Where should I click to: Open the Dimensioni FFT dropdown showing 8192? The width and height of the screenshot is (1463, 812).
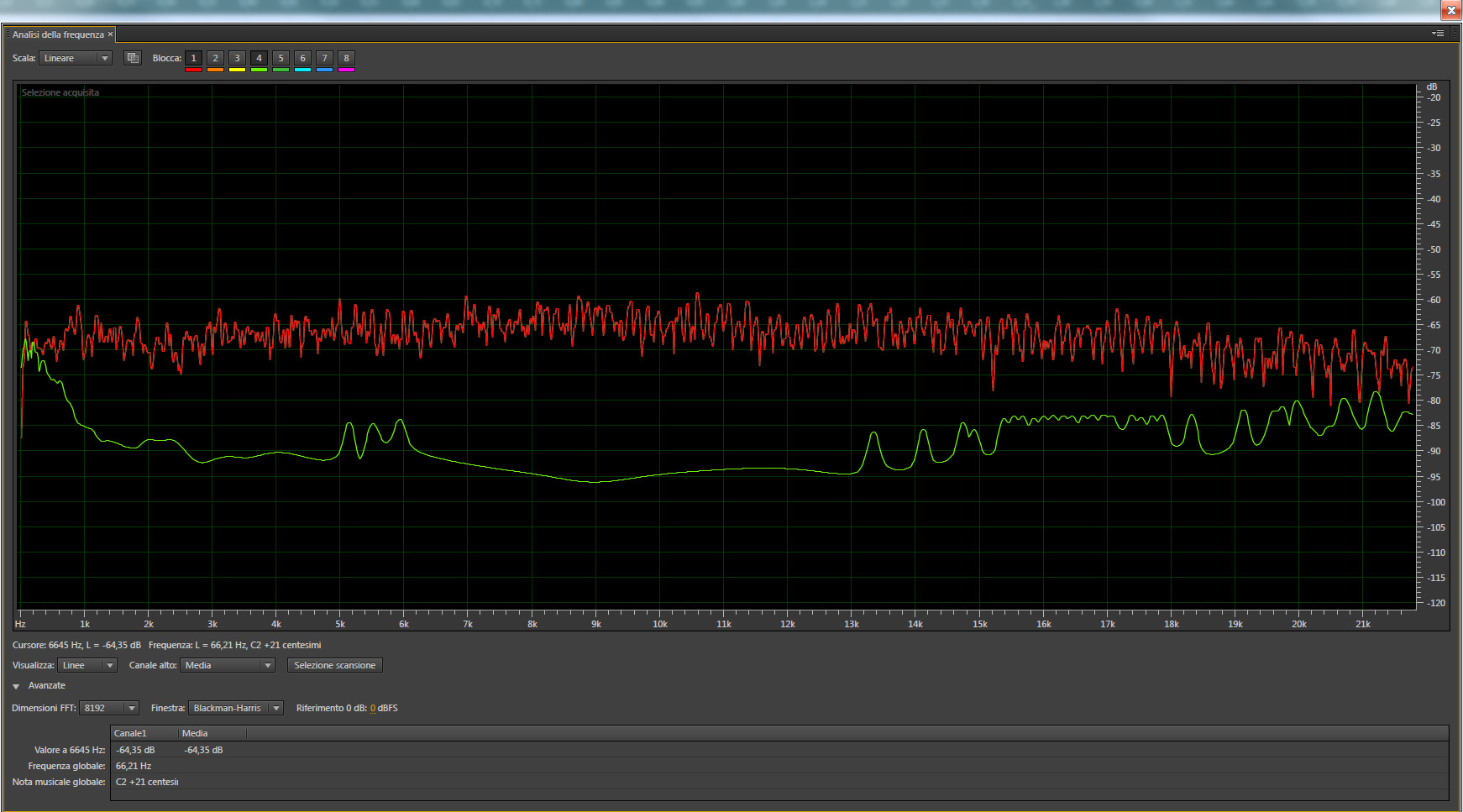(x=109, y=708)
